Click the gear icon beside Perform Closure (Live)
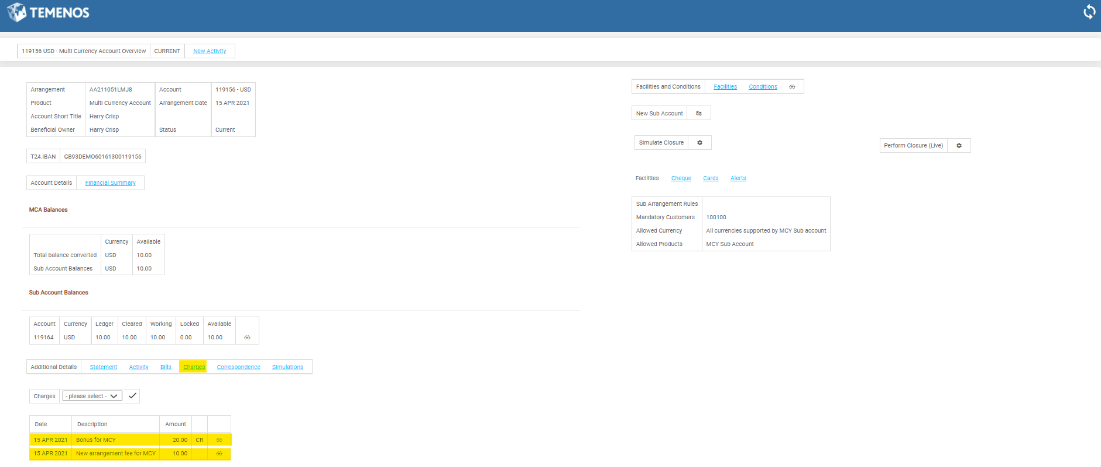 (958, 146)
